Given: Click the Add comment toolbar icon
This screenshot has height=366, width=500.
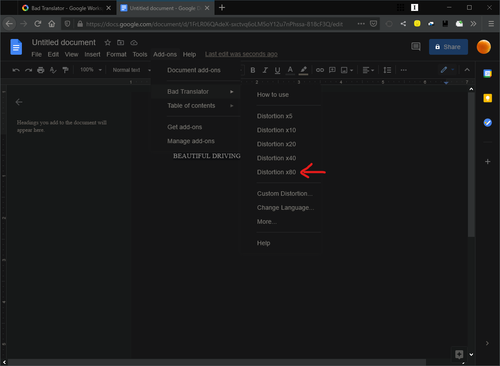Looking at the screenshot, I should click(332, 70).
